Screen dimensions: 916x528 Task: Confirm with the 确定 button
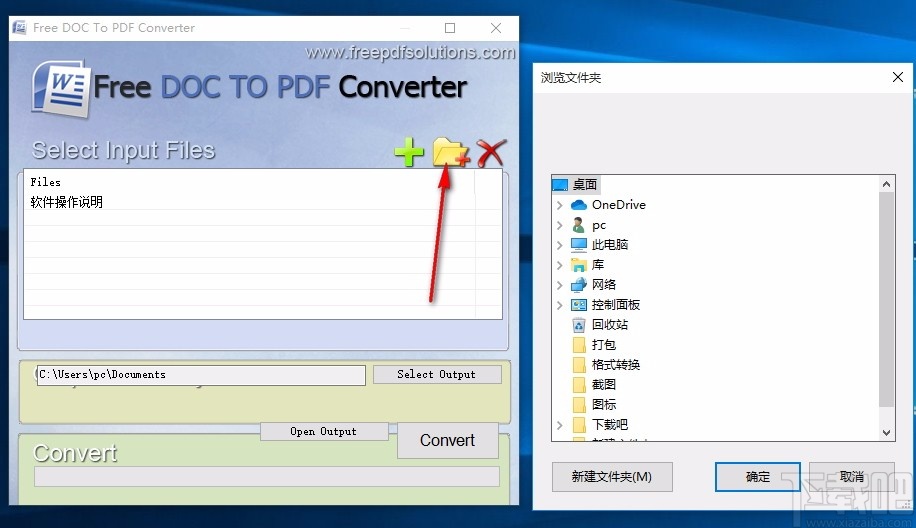coord(758,477)
